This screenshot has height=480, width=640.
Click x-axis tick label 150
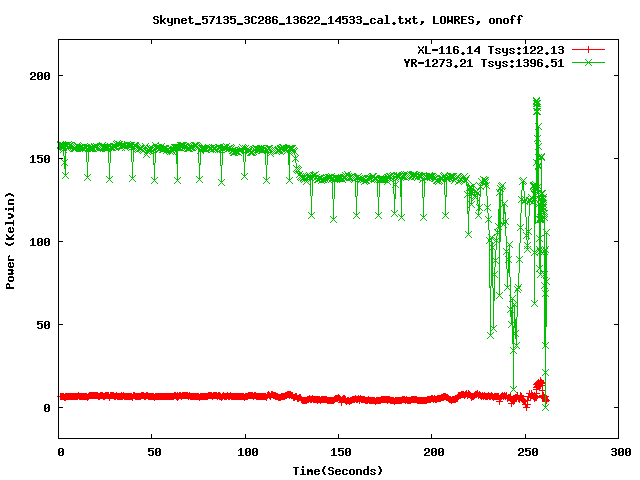[341, 452]
